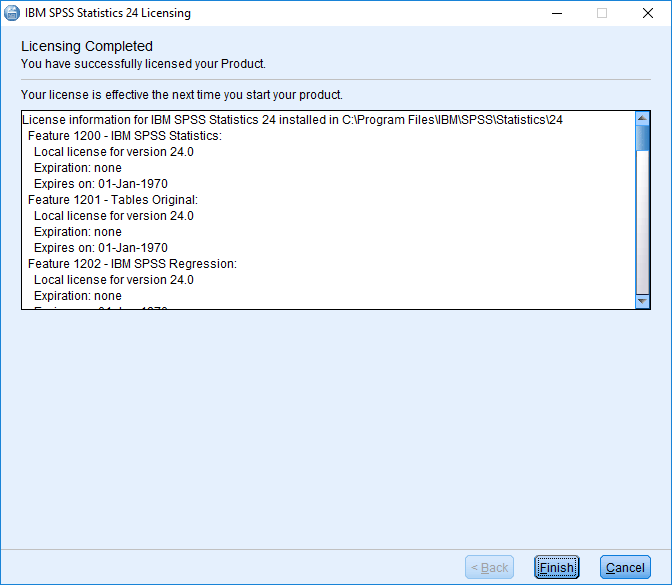Viewport: 672px width, 585px height.
Task: Click 'Local license for version 24.0' under Feature 1201
Action: point(114,216)
